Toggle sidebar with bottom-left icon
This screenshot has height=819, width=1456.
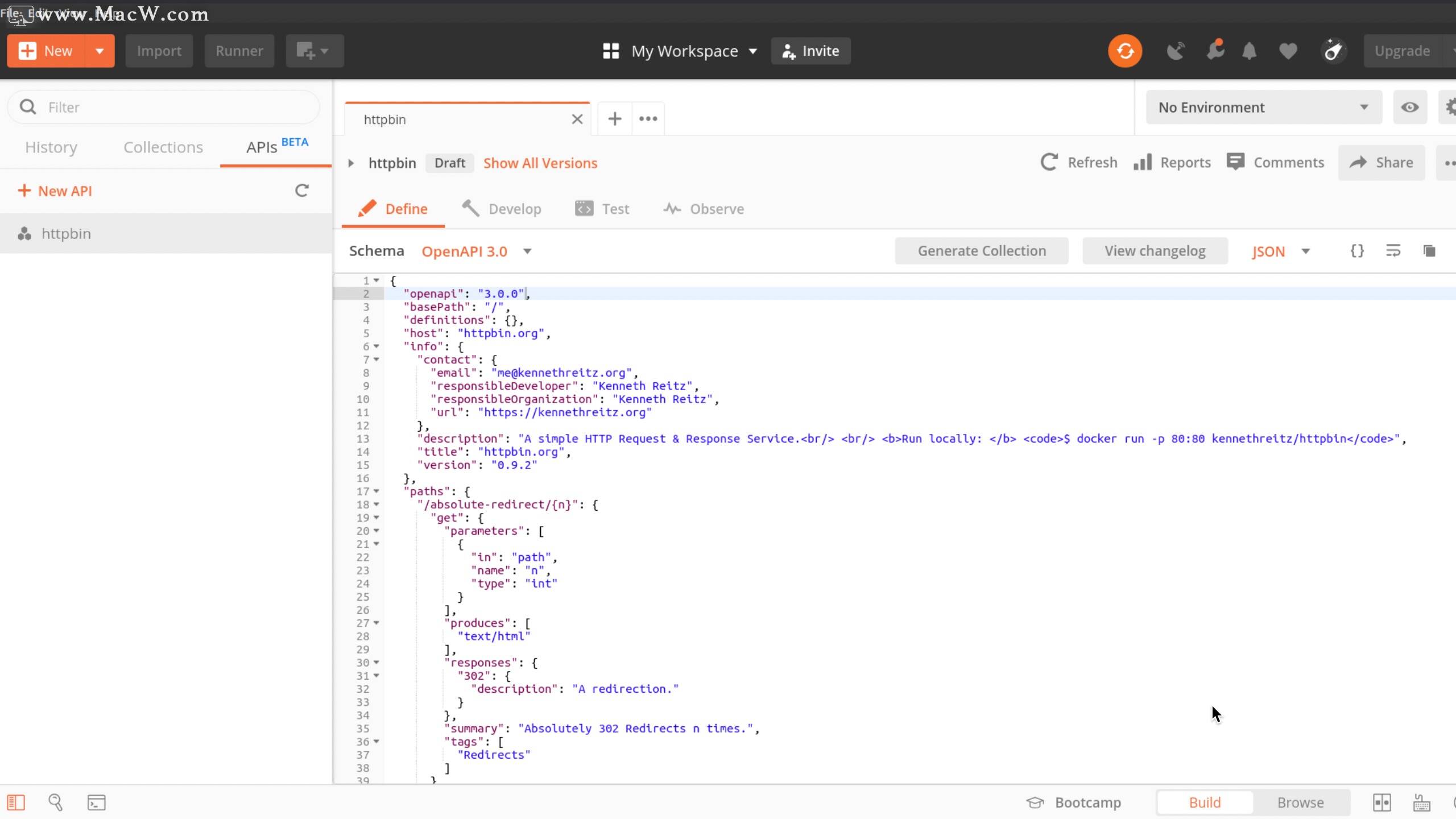(x=16, y=803)
